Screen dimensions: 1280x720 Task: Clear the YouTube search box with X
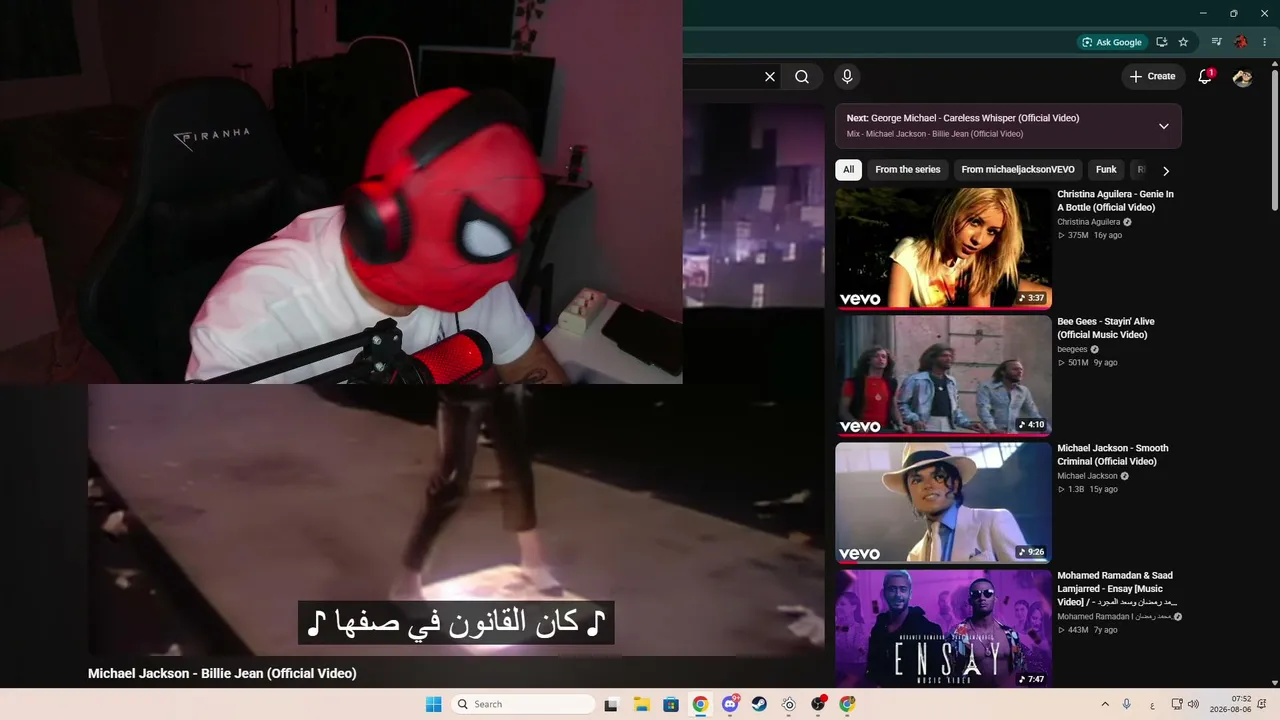770,77
